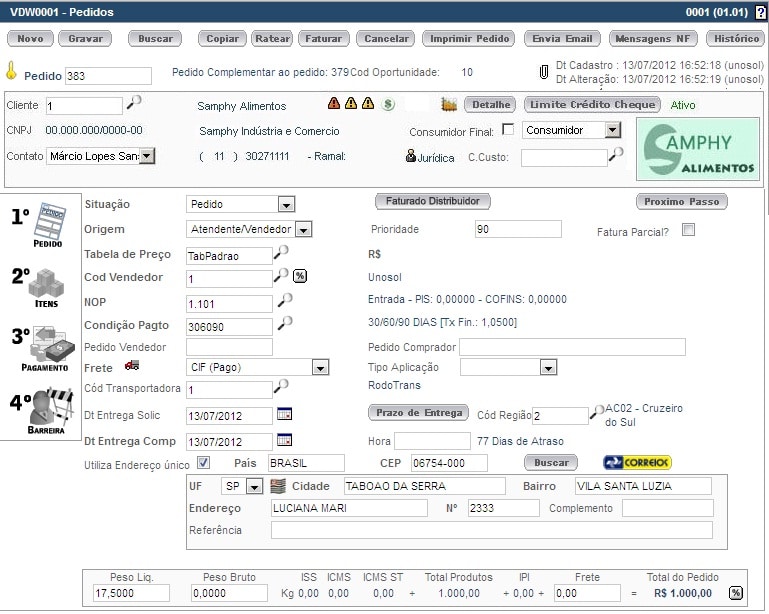769x614 pixels.
Task: Click the paperclip attachment icon
Action: click(x=544, y=72)
